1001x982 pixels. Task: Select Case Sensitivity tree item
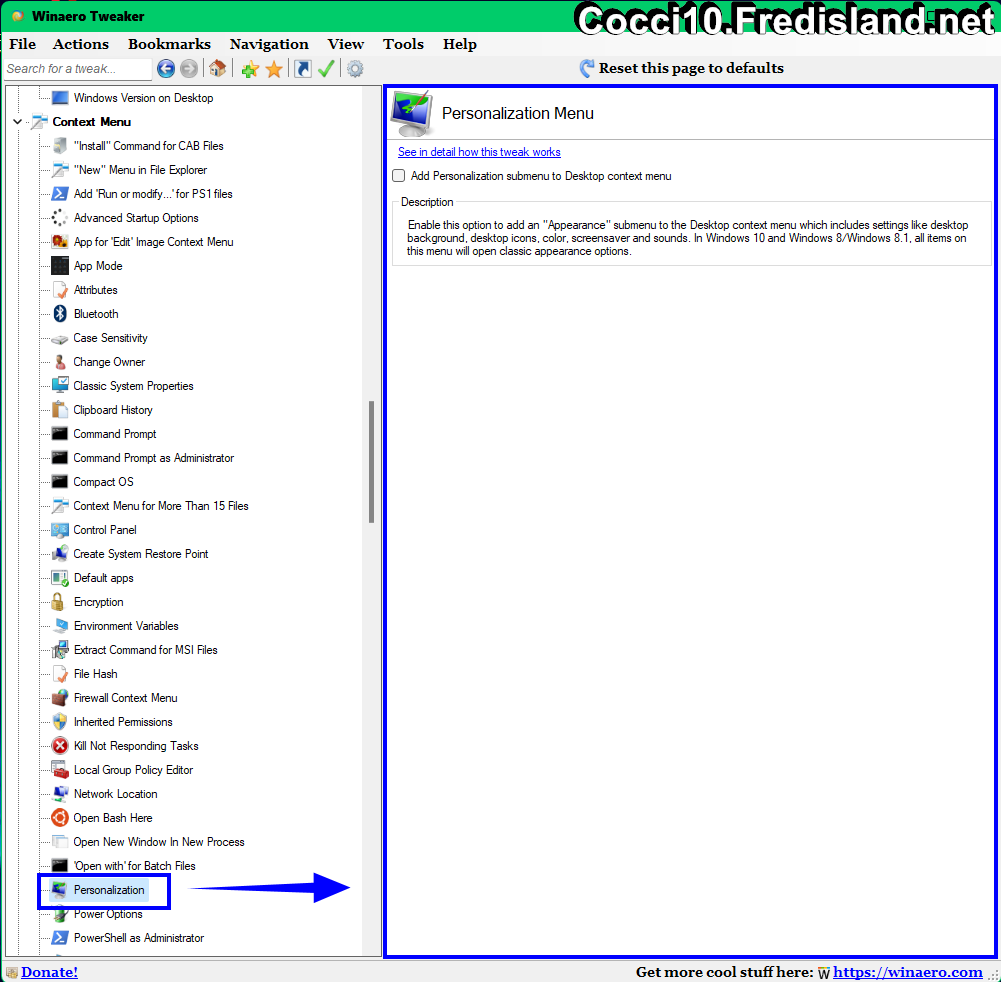tap(110, 338)
